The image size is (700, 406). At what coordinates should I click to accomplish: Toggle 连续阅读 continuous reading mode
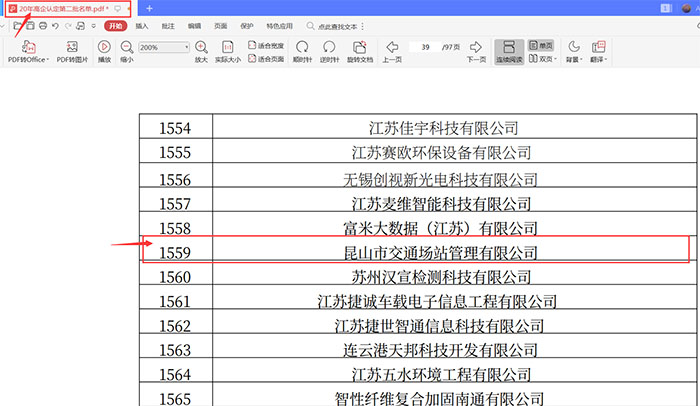coord(508,47)
